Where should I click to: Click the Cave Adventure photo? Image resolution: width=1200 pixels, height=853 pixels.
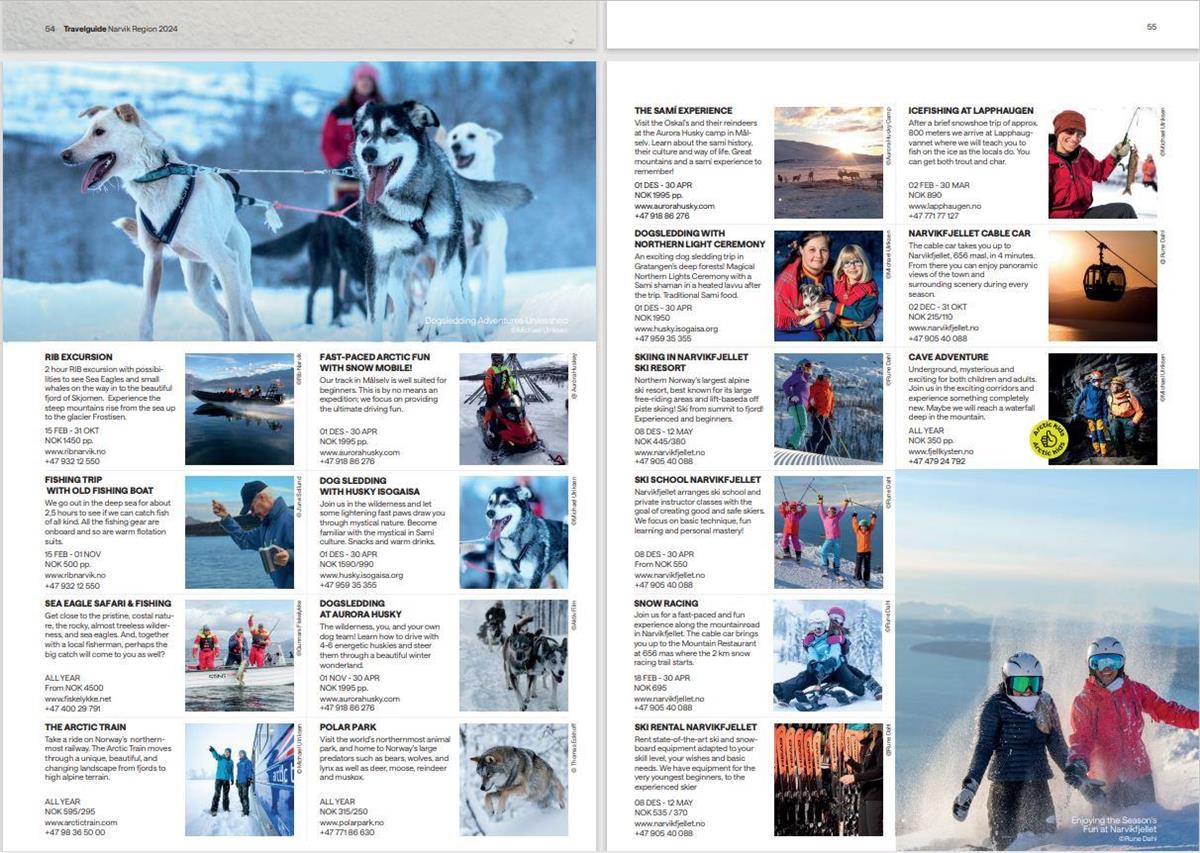[1102, 409]
